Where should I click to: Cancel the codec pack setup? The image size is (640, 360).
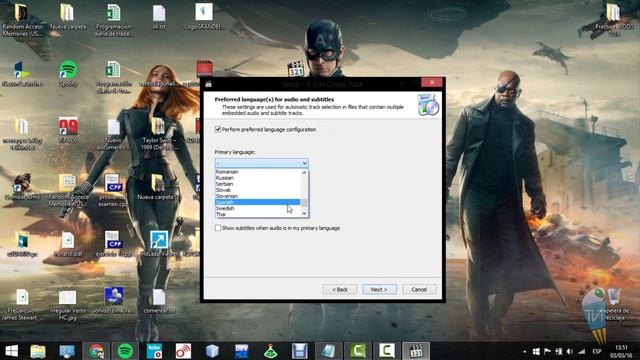(419, 289)
